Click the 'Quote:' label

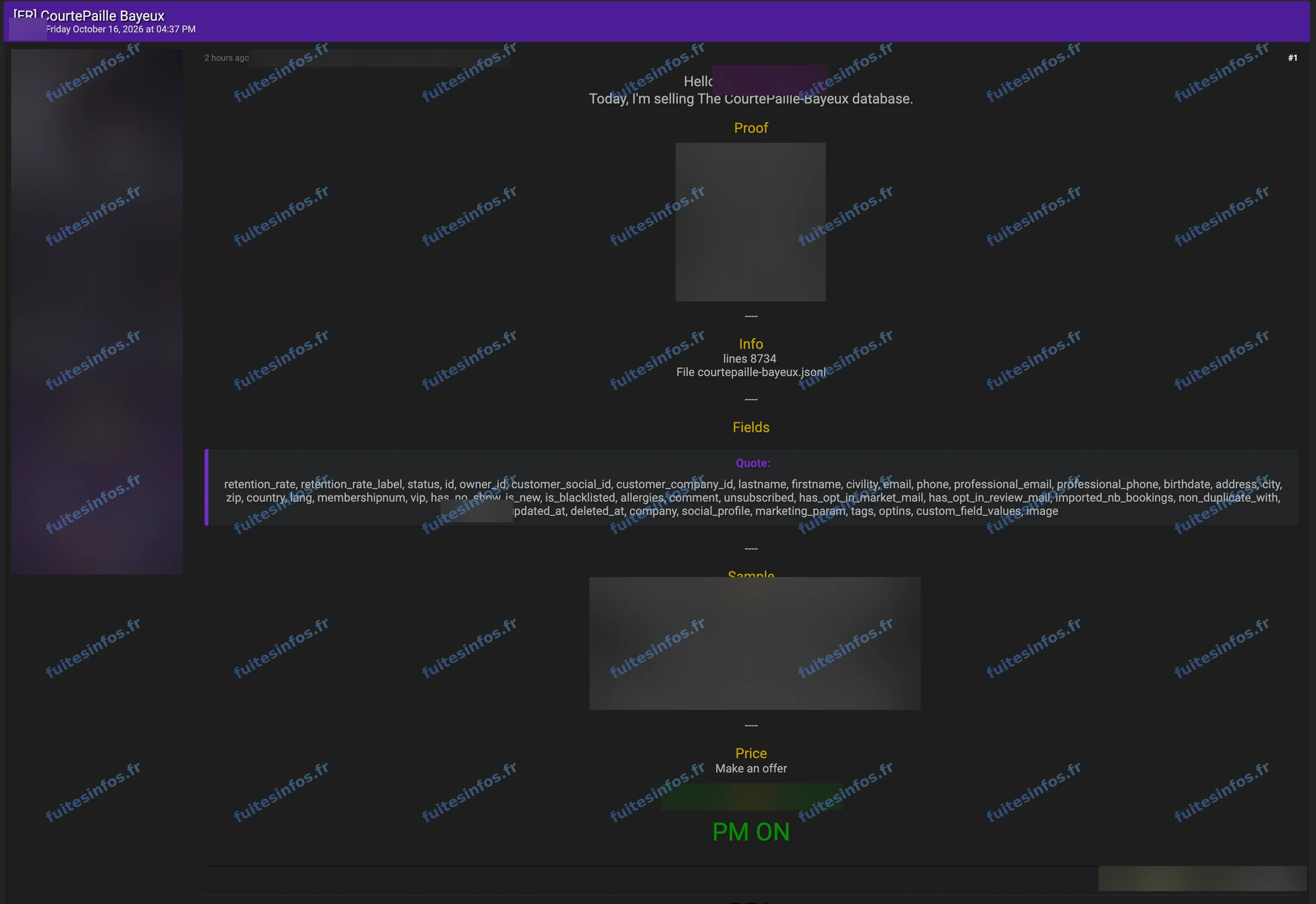[752, 463]
